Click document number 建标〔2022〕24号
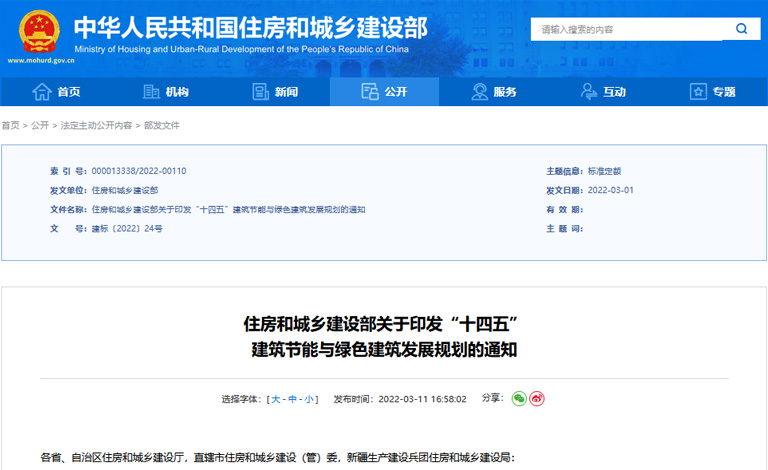768x470 pixels. coord(127,229)
